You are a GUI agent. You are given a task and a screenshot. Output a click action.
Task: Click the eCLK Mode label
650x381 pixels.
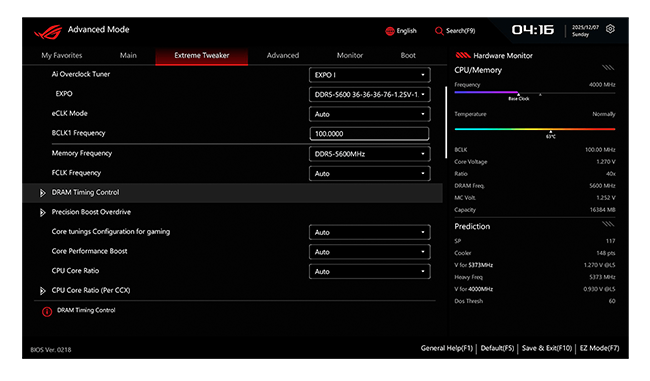(70, 113)
